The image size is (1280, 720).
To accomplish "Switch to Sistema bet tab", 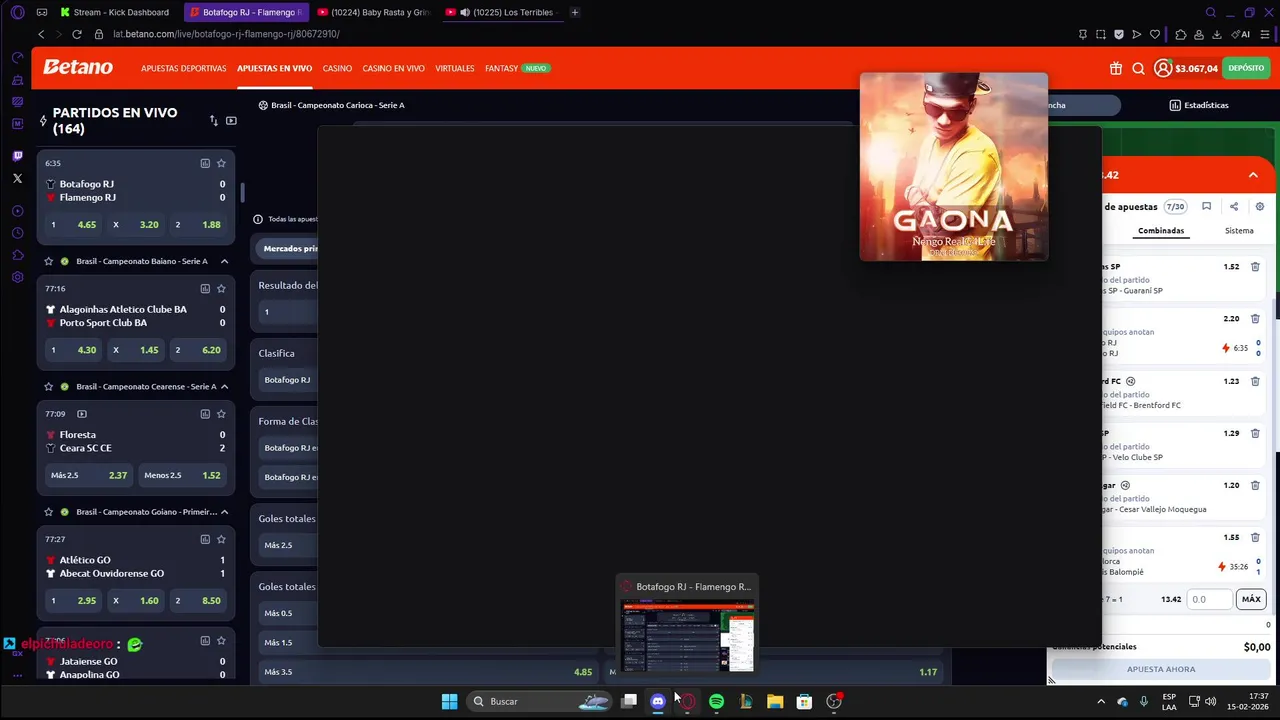I will click(x=1239, y=231).
